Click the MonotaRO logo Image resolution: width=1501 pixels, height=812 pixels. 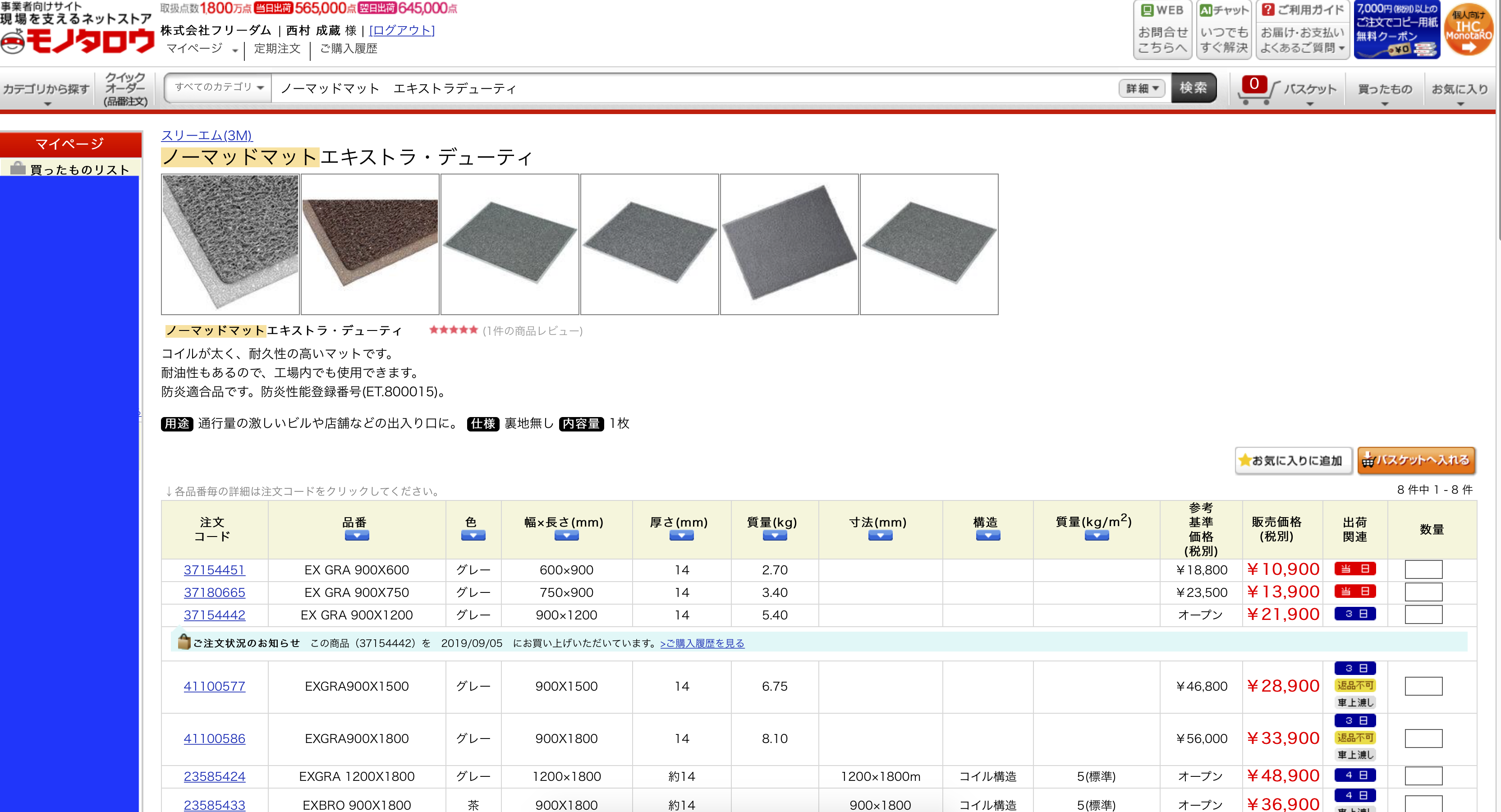[78, 41]
